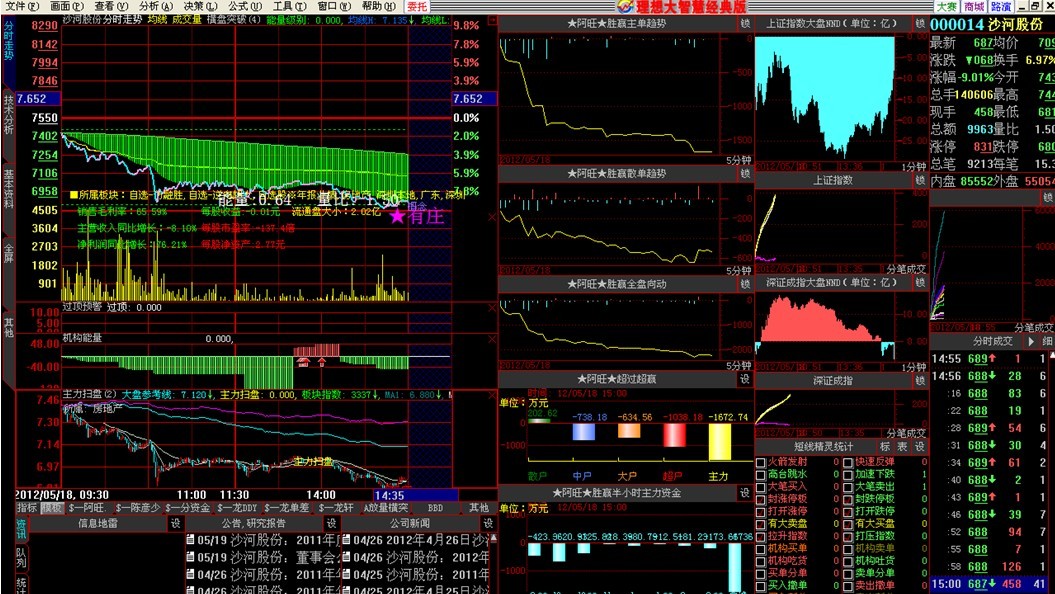The image size is (1055, 594).
Task: Enable the 加速下跌 checkbox
Action: coord(848,475)
